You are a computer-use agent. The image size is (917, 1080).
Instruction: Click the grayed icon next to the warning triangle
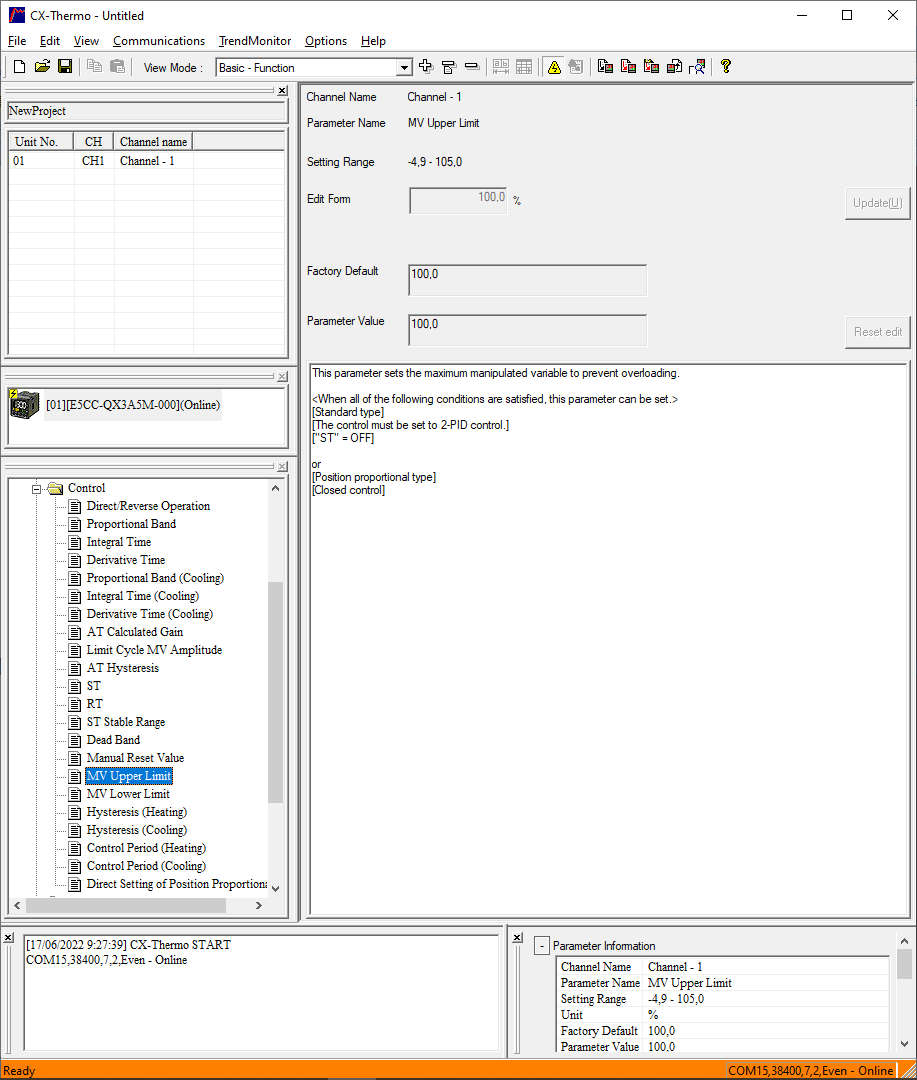576,67
